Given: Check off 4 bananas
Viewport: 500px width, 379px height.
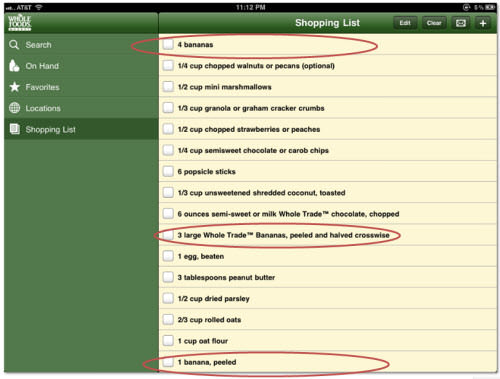Looking at the screenshot, I should pyautogui.click(x=168, y=44).
